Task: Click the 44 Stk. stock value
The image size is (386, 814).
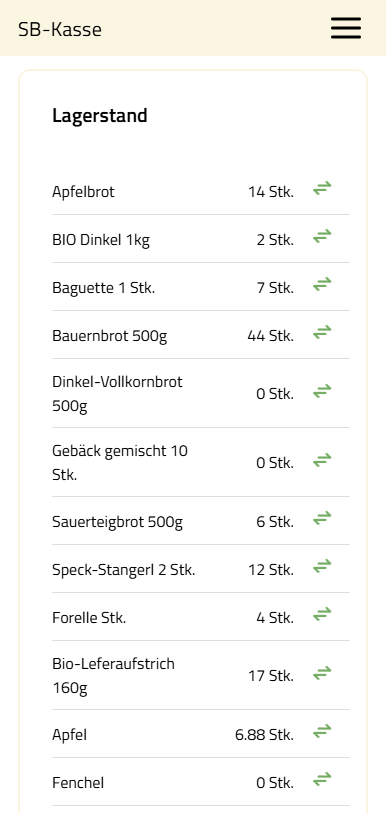Action: (270, 336)
